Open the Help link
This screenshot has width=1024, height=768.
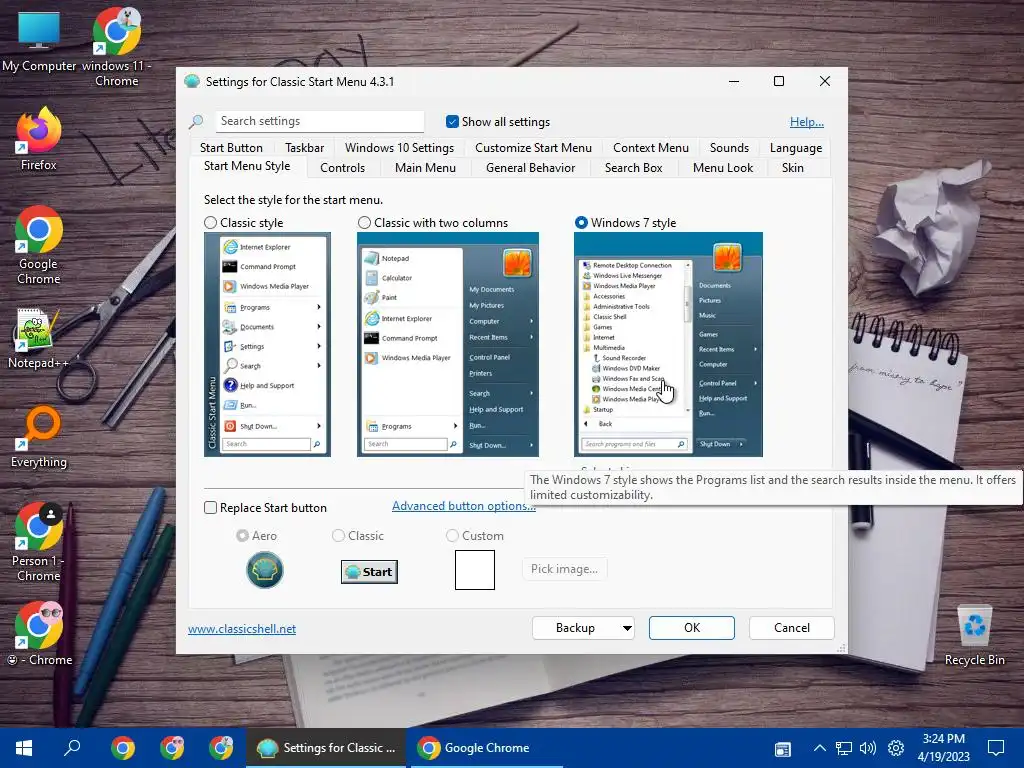point(807,122)
